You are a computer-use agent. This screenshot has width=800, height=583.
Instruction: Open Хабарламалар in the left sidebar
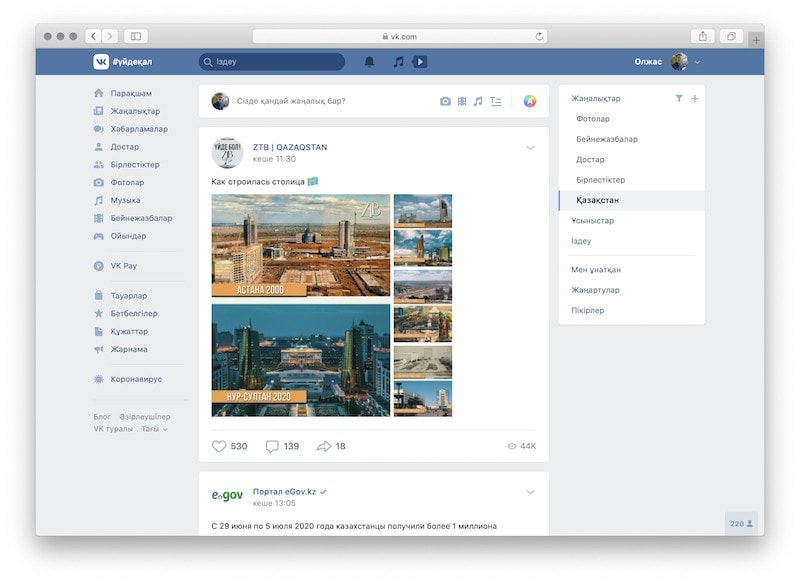point(138,129)
